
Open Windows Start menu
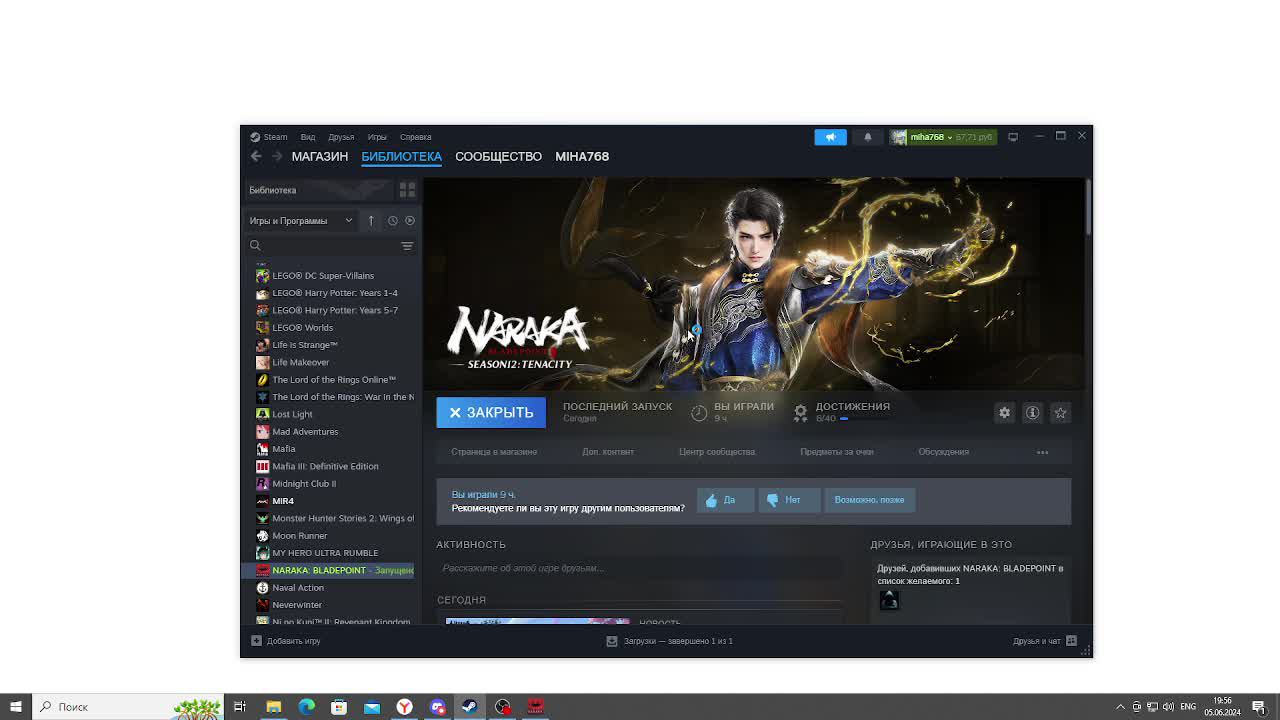click(x=15, y=707)
